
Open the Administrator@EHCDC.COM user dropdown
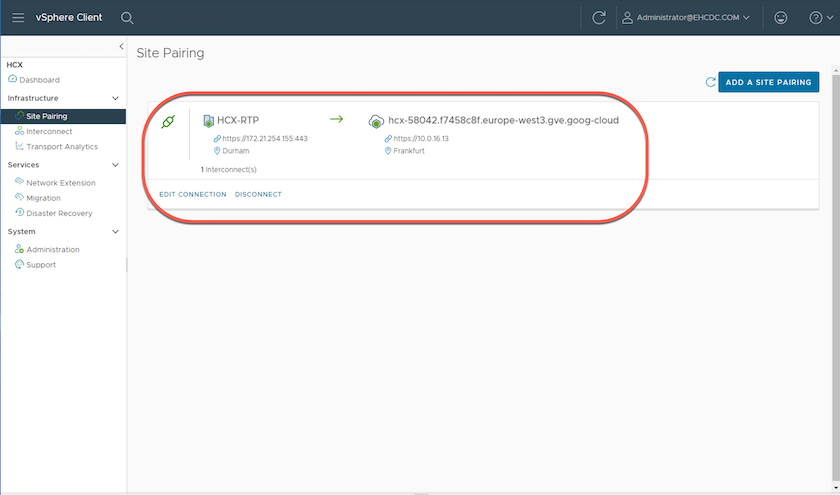click(x=685, y=17)
